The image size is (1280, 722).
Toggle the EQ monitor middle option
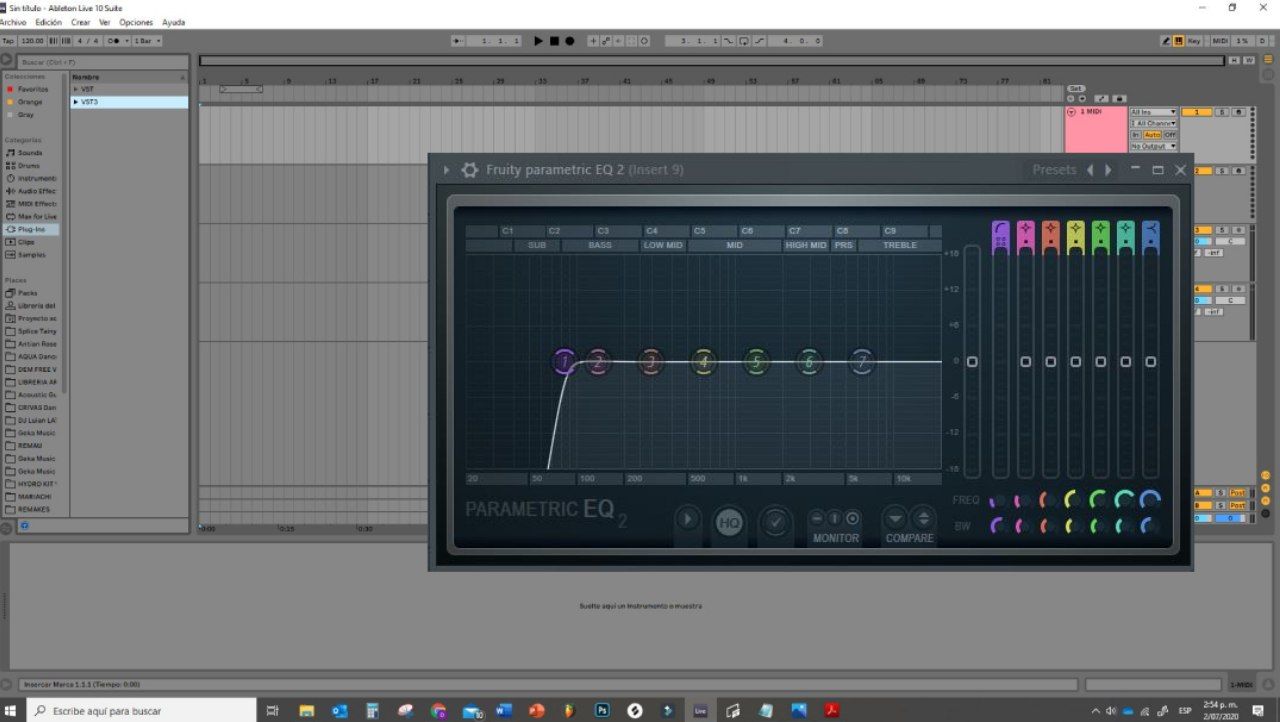coord(834,518)
